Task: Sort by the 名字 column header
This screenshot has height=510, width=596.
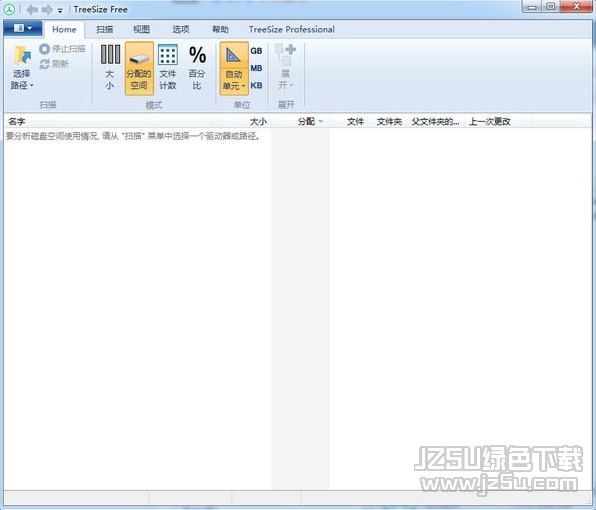Action: pyautogui.click(x=108, y=122)
